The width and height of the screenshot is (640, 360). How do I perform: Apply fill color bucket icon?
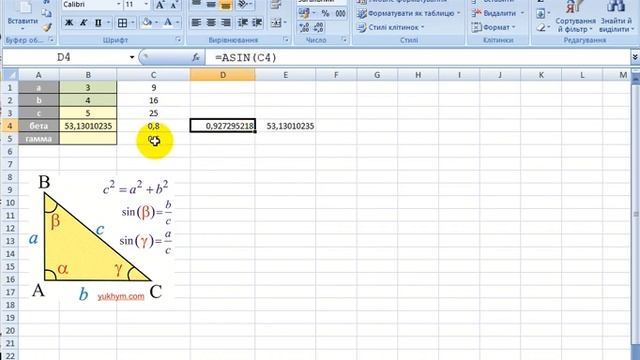(x=147, y=22)
